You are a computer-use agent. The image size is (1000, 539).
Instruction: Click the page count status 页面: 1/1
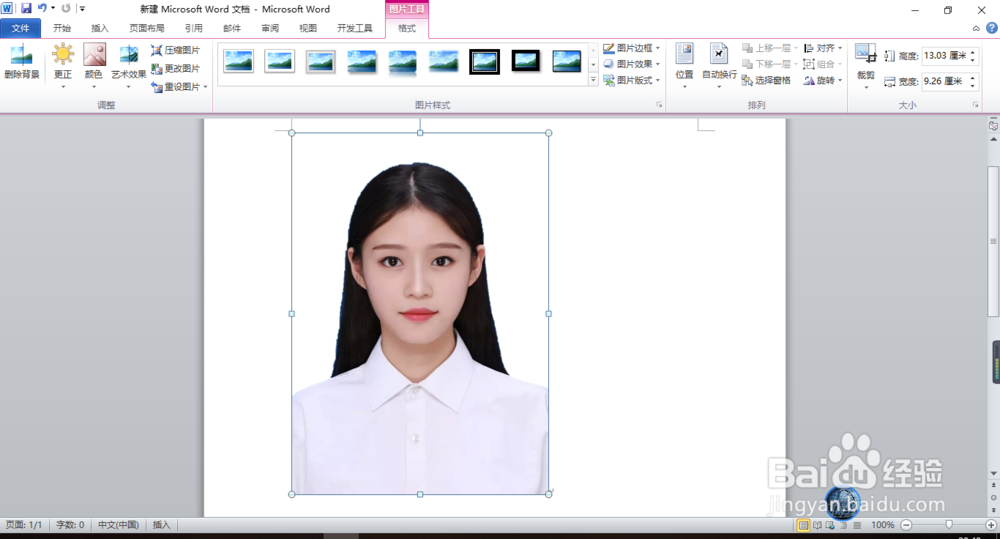[24, 525]
